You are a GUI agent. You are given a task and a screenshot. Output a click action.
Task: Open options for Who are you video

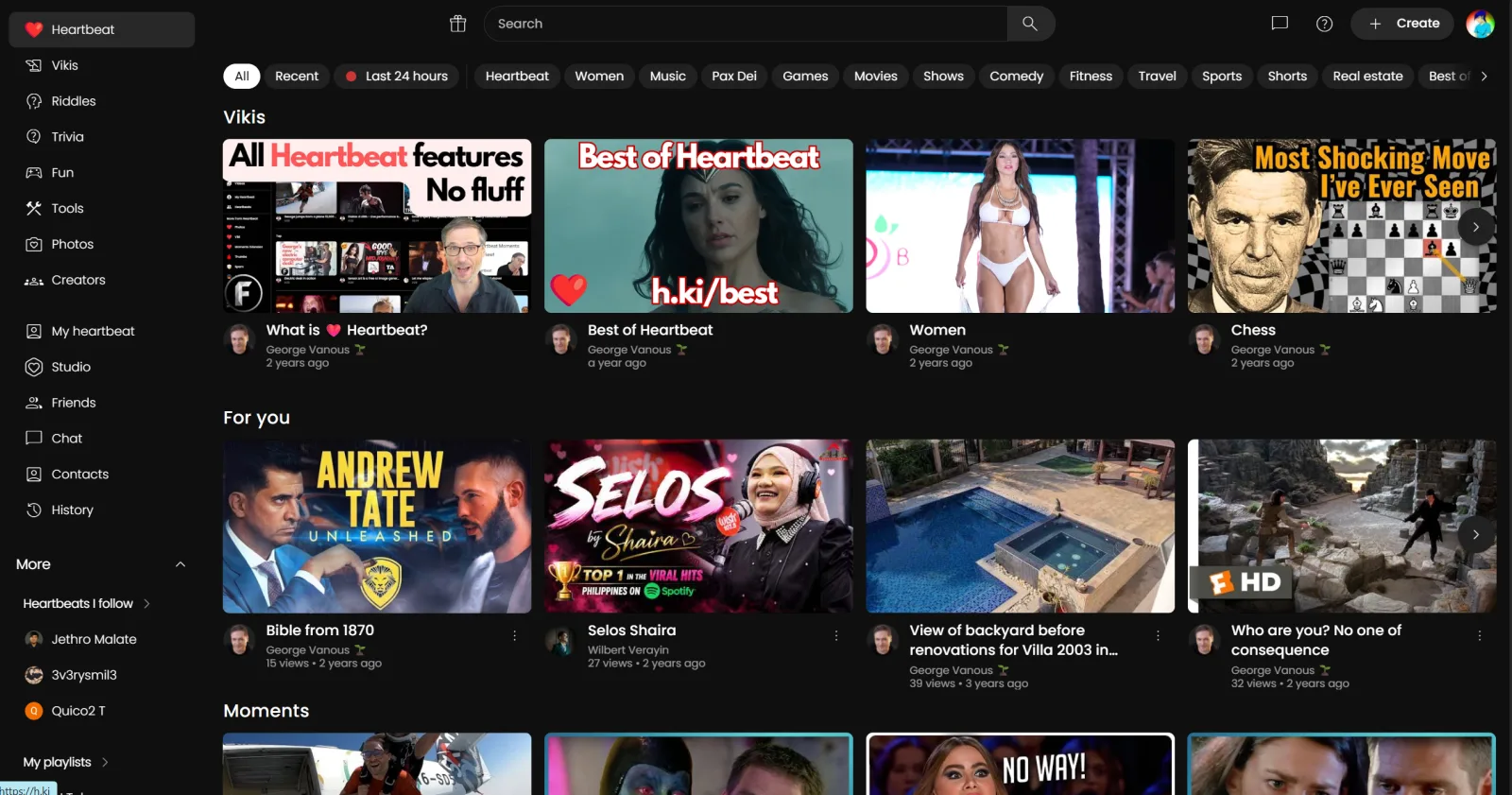pyautogui.click(x=1479, y=636)
